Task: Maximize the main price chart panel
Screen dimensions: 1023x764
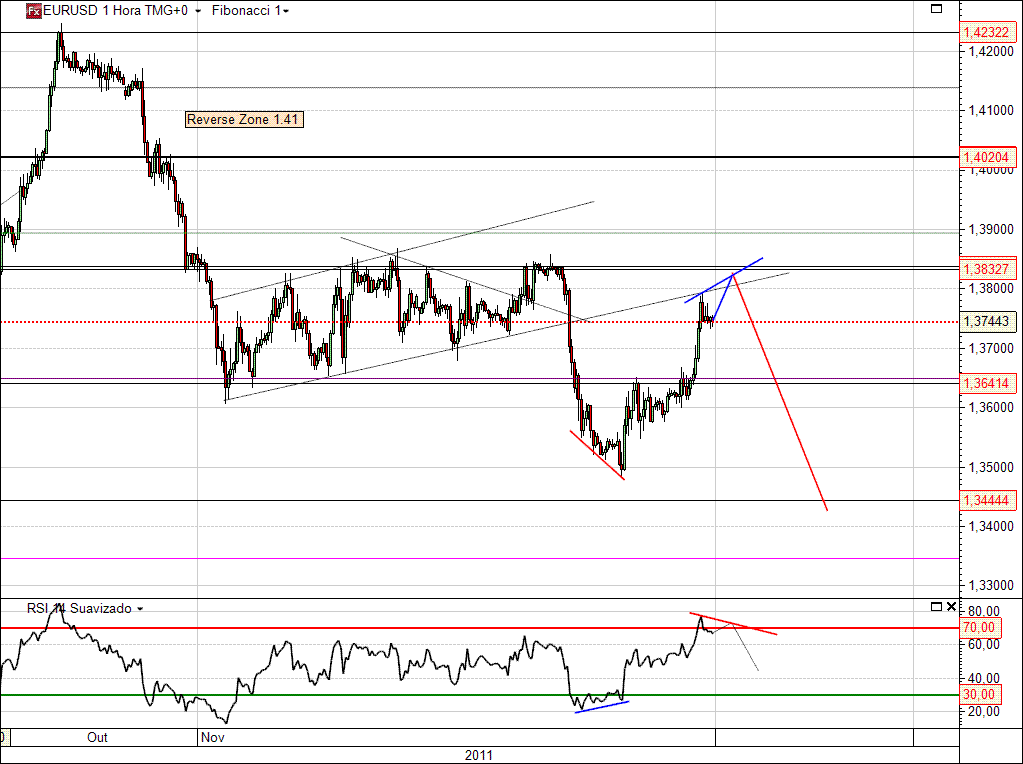Action: click(x=936, y=8)
